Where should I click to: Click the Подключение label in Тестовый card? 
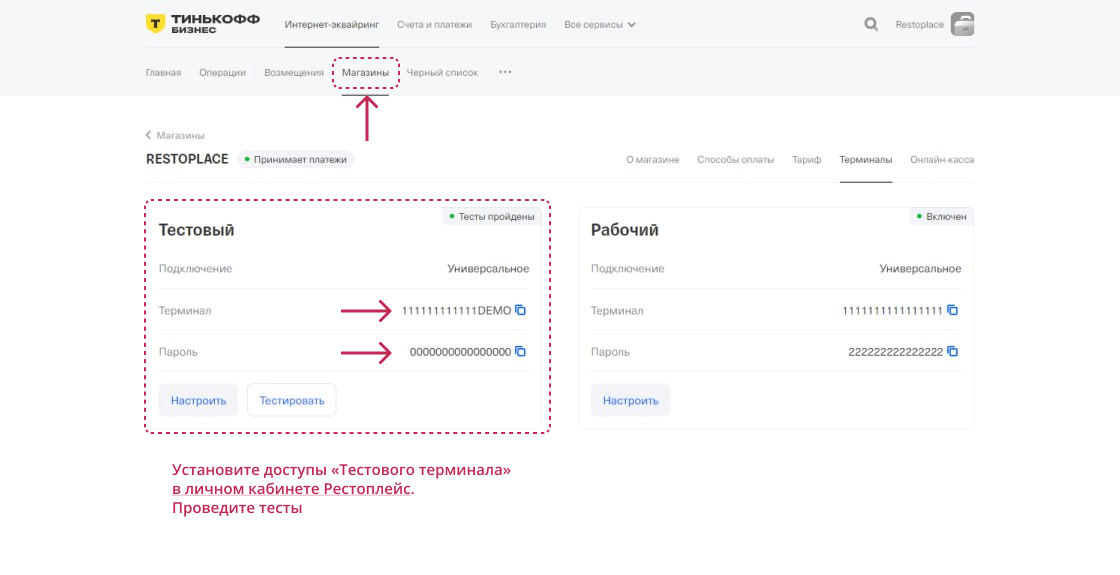tap(195, 269)
